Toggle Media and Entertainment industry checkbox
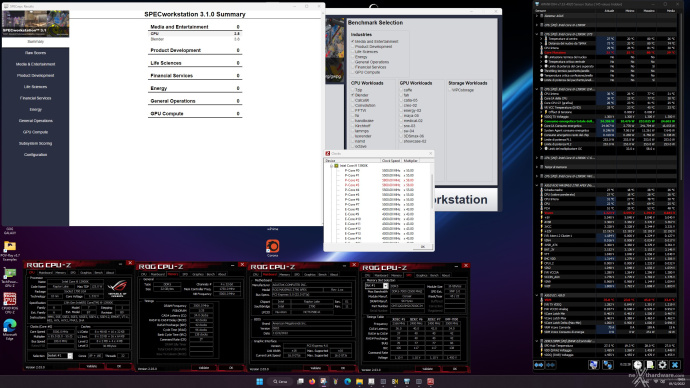The height and width of the screenshot is (388, 690). [352, 41]
